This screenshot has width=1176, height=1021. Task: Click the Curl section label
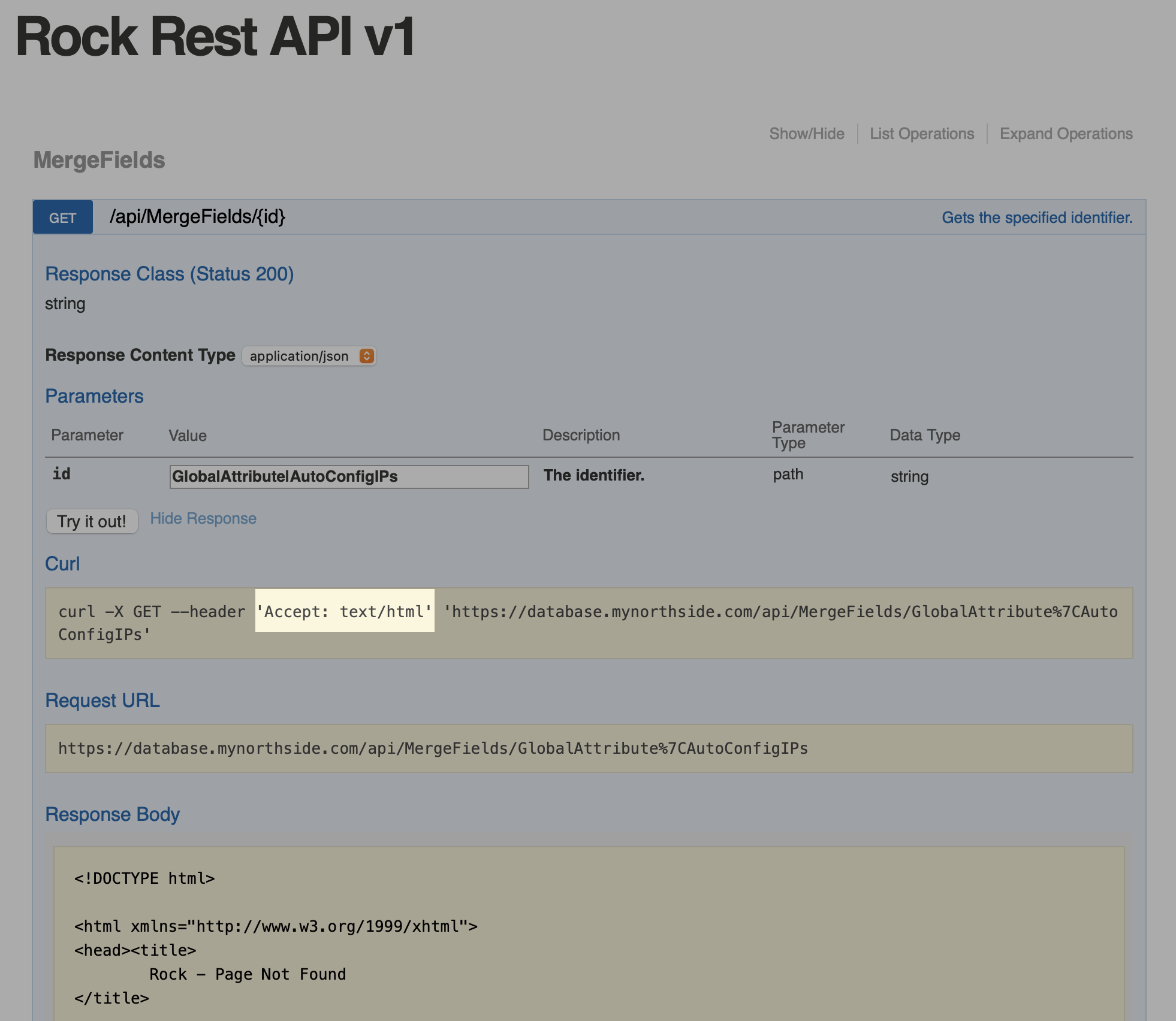pos(62,563)
